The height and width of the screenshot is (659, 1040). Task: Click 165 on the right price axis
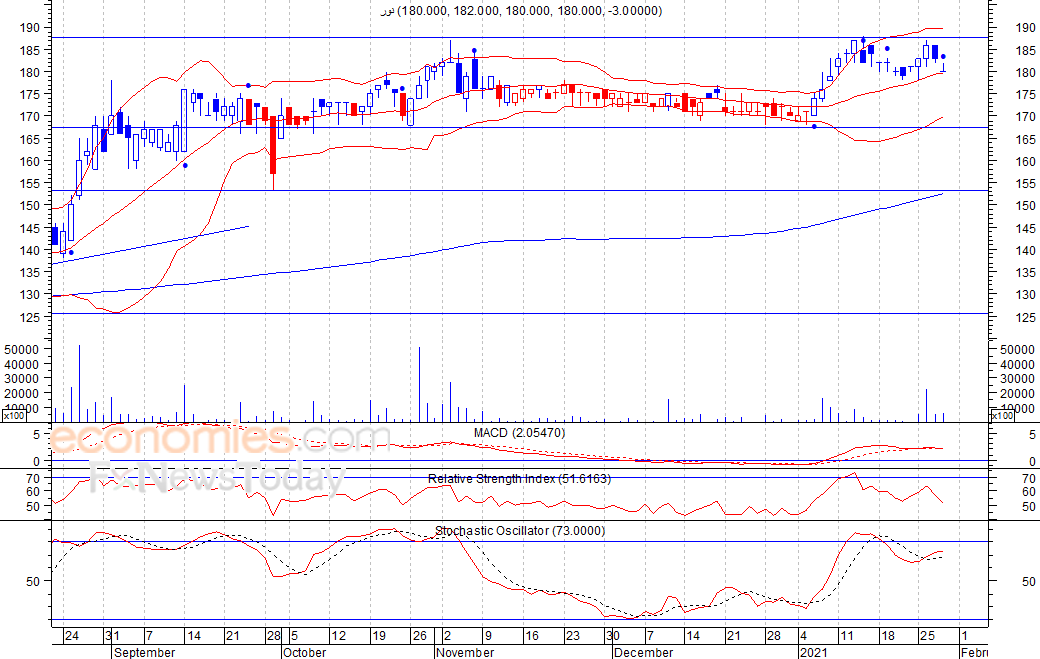pos(1025,139)
